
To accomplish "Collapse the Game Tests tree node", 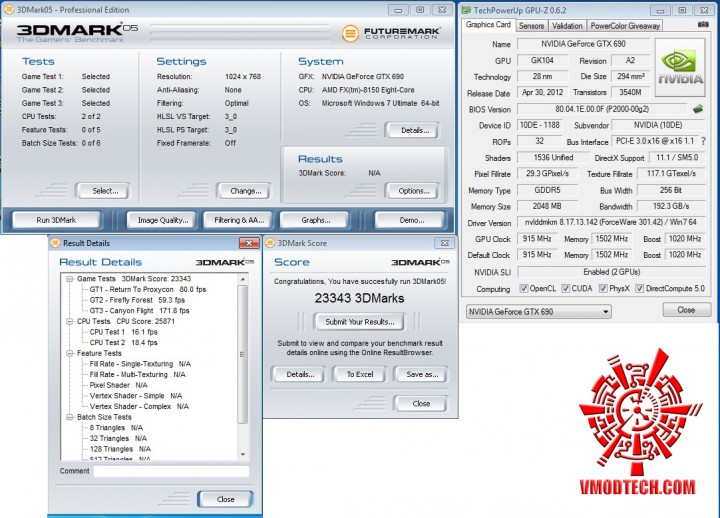I will 70,279.
